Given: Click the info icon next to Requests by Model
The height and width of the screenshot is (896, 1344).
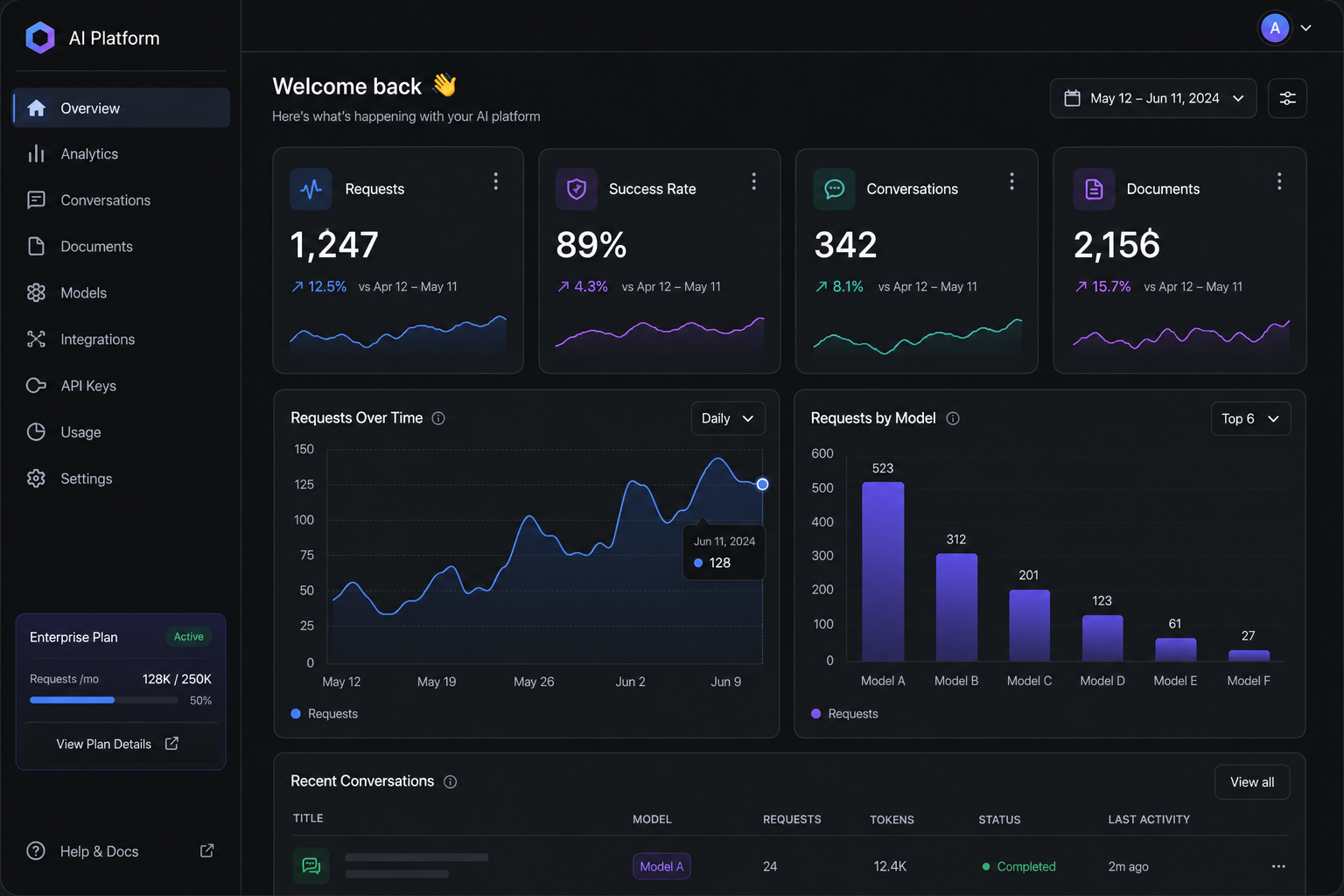Looking at the screenshot, I should click(953, 418).
